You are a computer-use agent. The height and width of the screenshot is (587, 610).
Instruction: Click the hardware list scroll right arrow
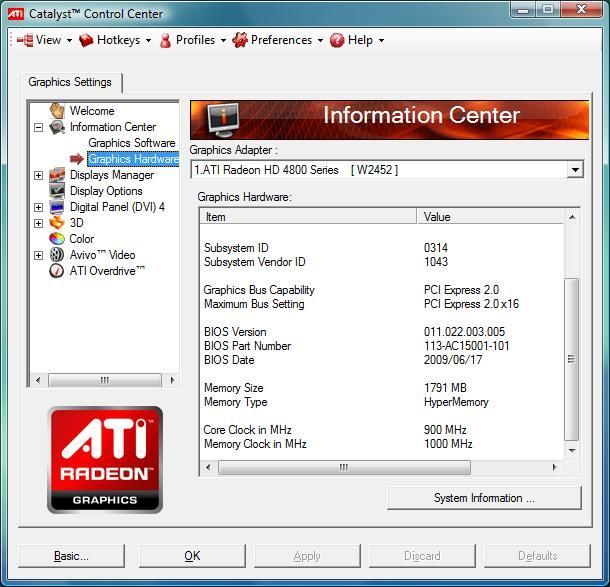point(554,467)
